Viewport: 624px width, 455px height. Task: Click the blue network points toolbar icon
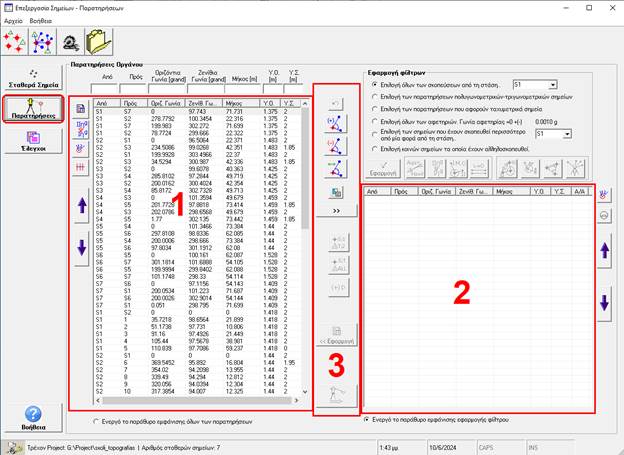pos(43,42)
